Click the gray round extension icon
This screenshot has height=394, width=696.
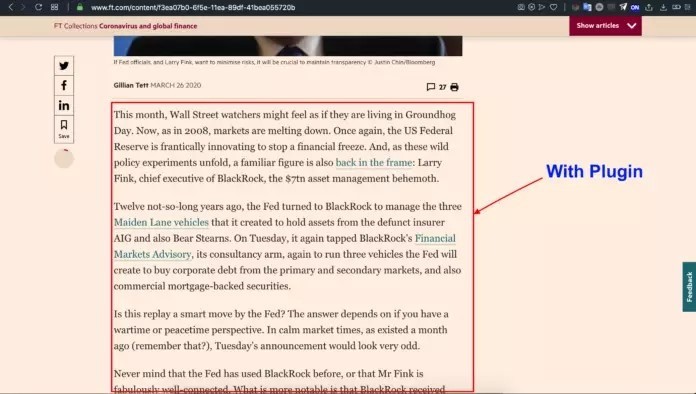[599, 7]
